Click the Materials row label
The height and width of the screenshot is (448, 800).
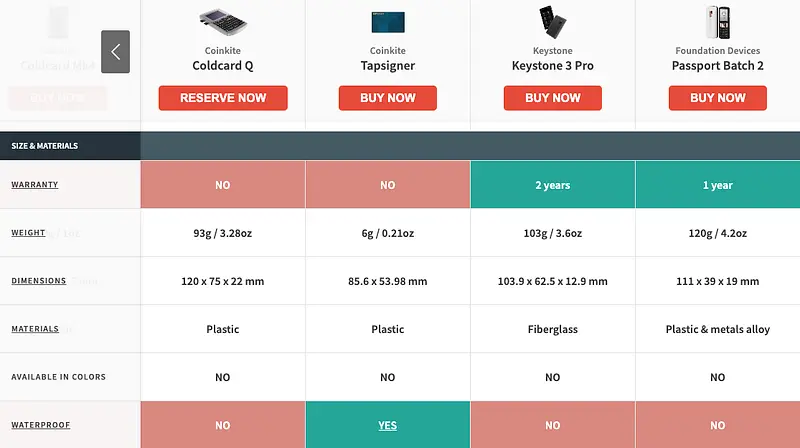35,329
